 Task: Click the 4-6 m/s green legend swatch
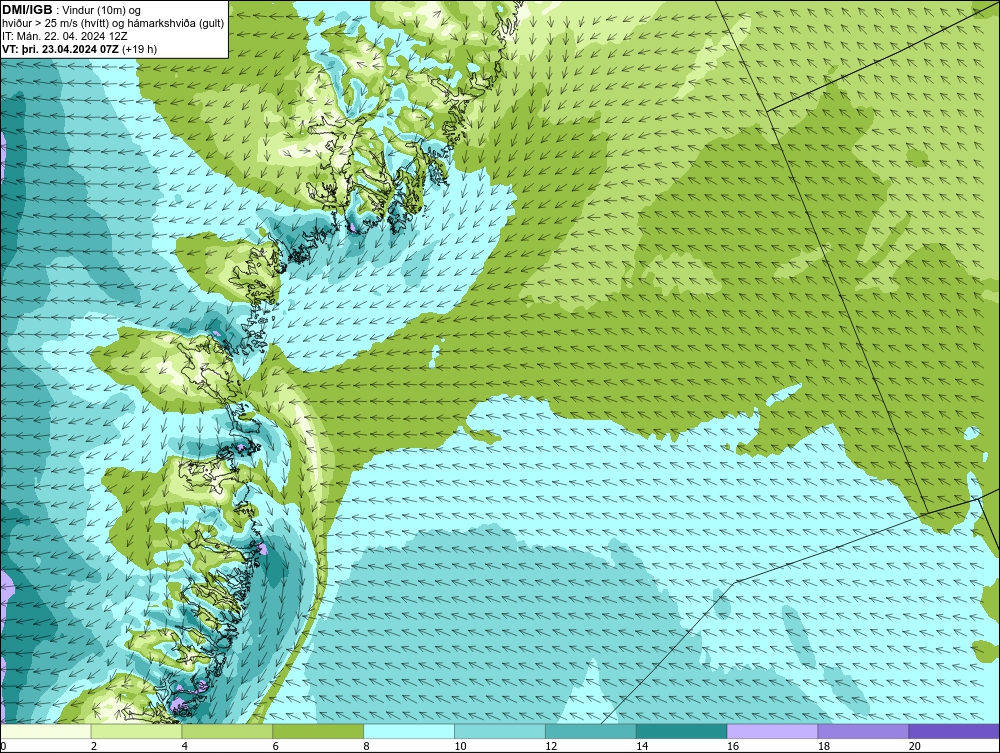[x=227, y=731]
